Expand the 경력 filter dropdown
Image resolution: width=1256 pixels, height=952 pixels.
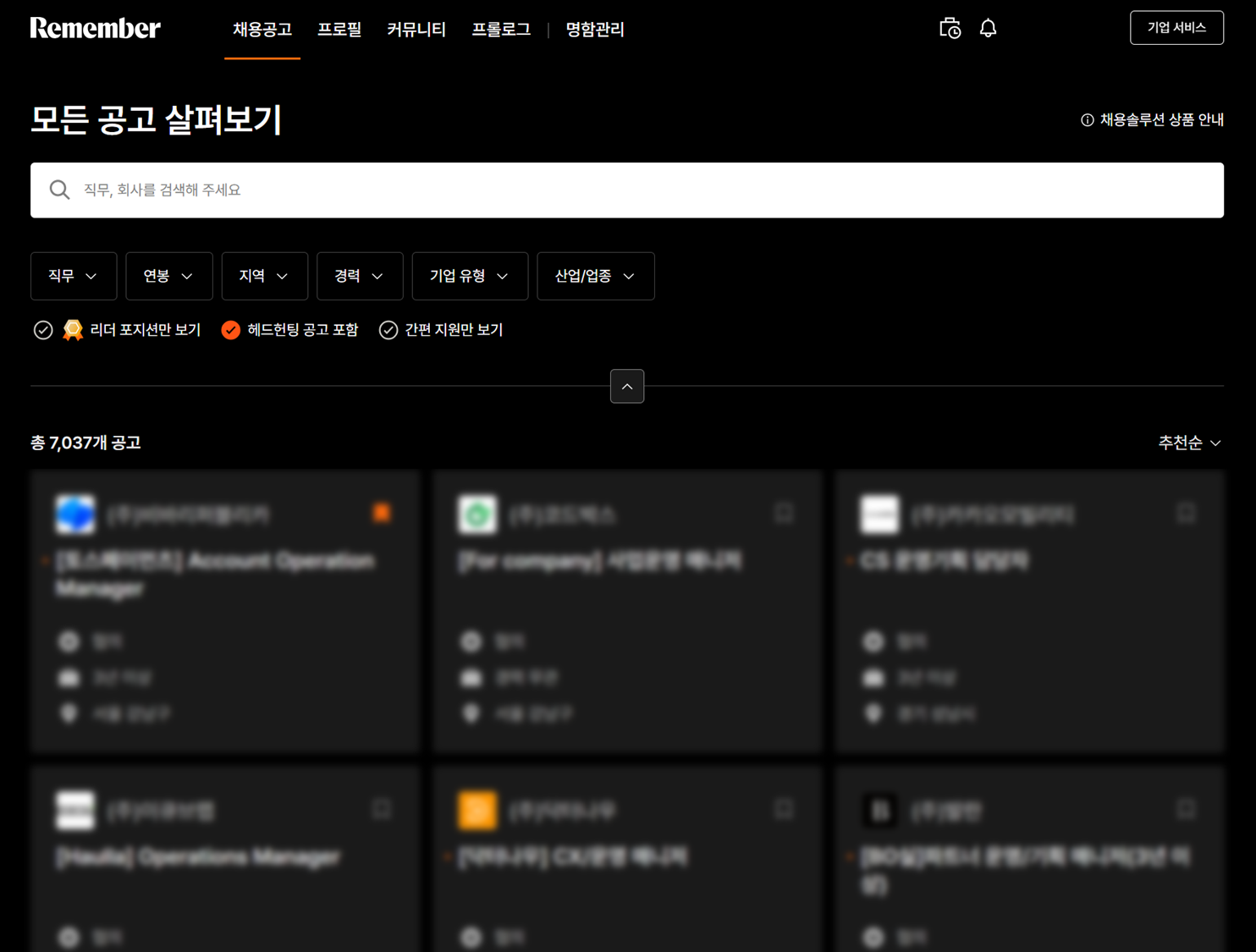360,276
